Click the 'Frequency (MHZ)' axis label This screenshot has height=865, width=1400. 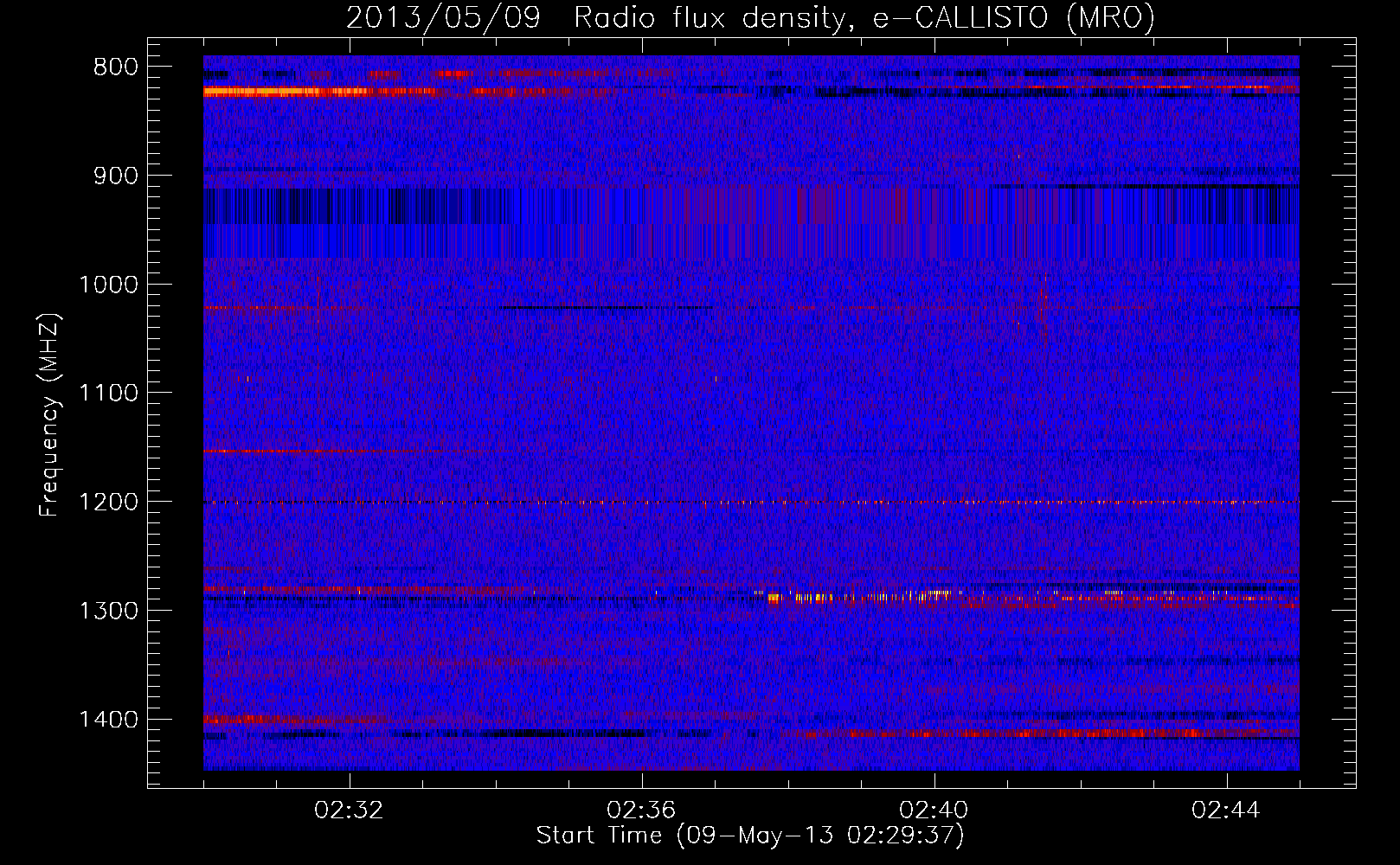pyautogui.click(x=49, y=416)
